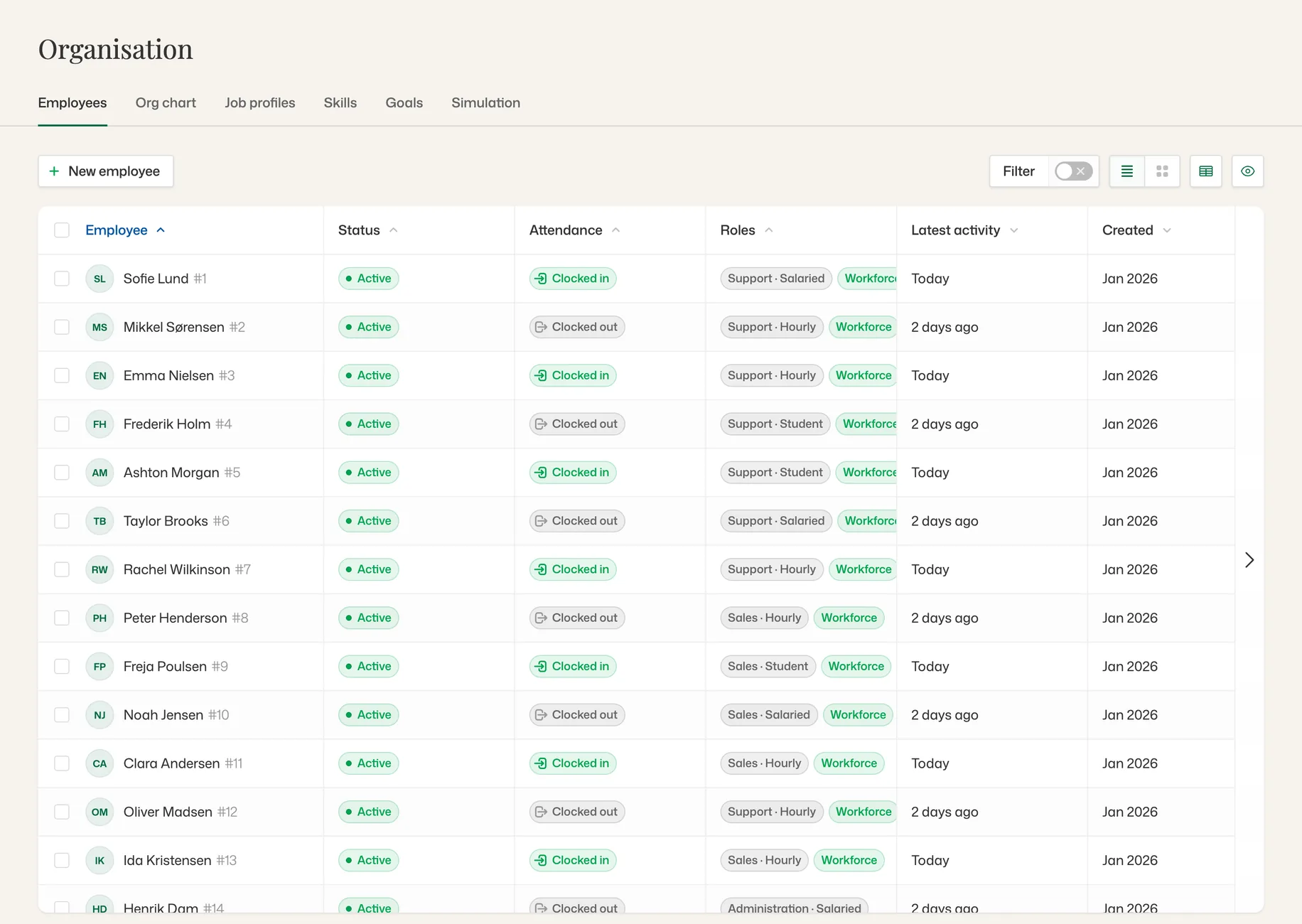Select Rachel Wilkinson's row checkbox
This screenshot has width=1302, height=924.
[62, 569]
